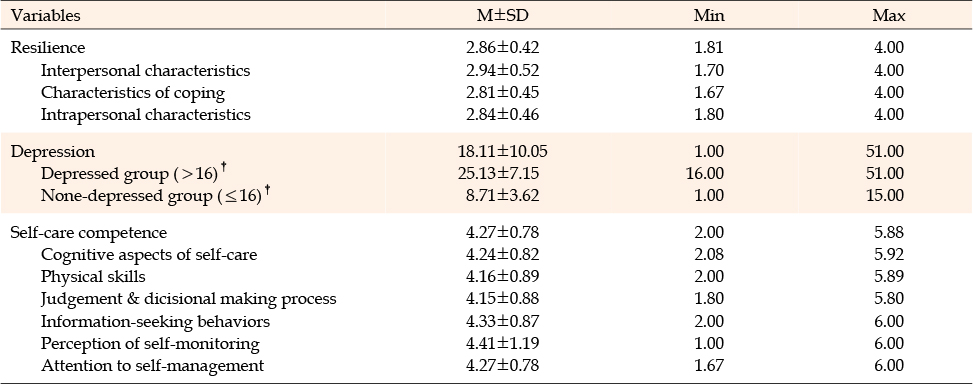973x386 pixels.
Task: Click the Min column header
Action: (x=709, y=16)
